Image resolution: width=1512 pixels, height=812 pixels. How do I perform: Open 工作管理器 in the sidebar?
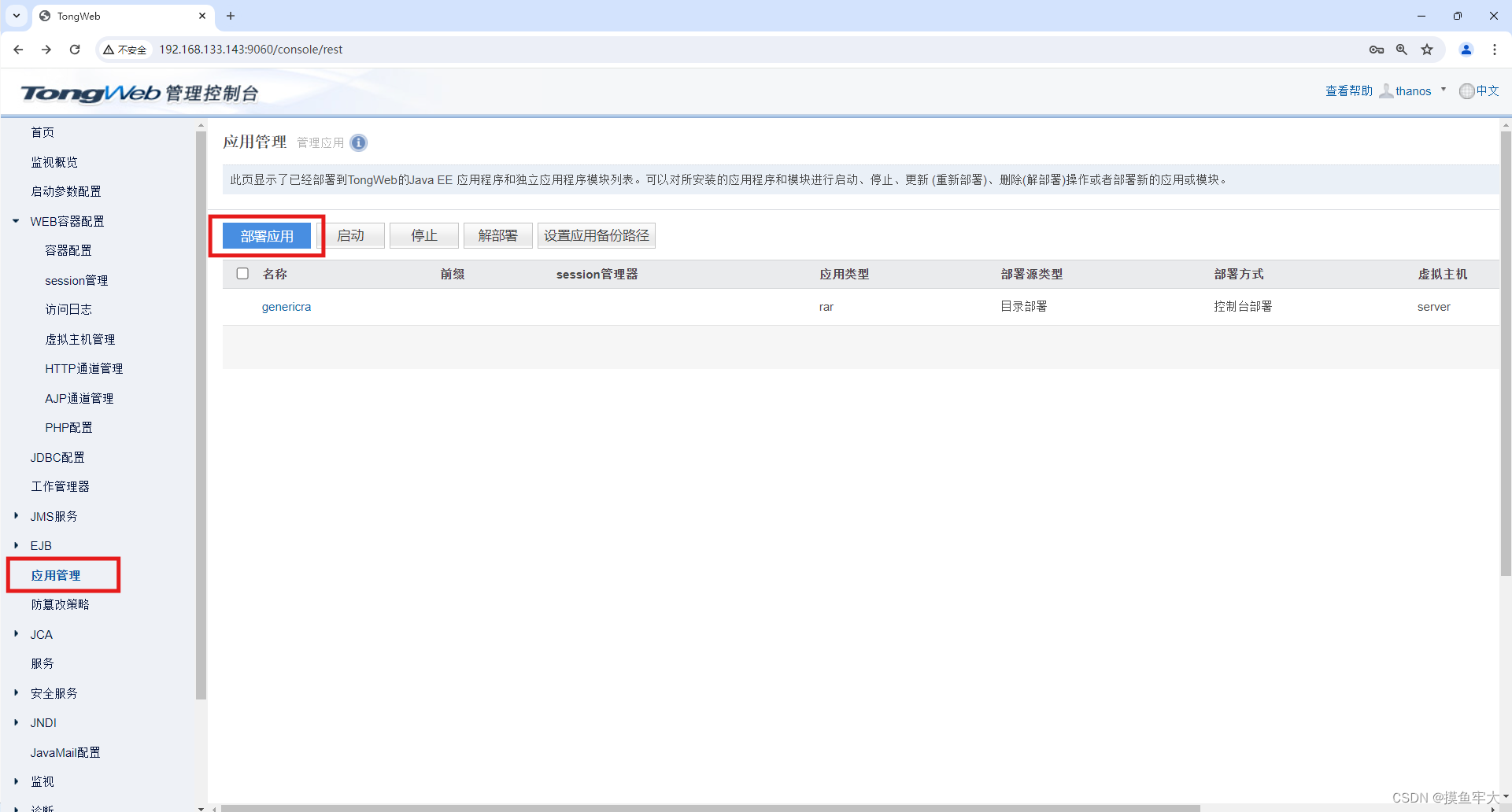(61, 486)
